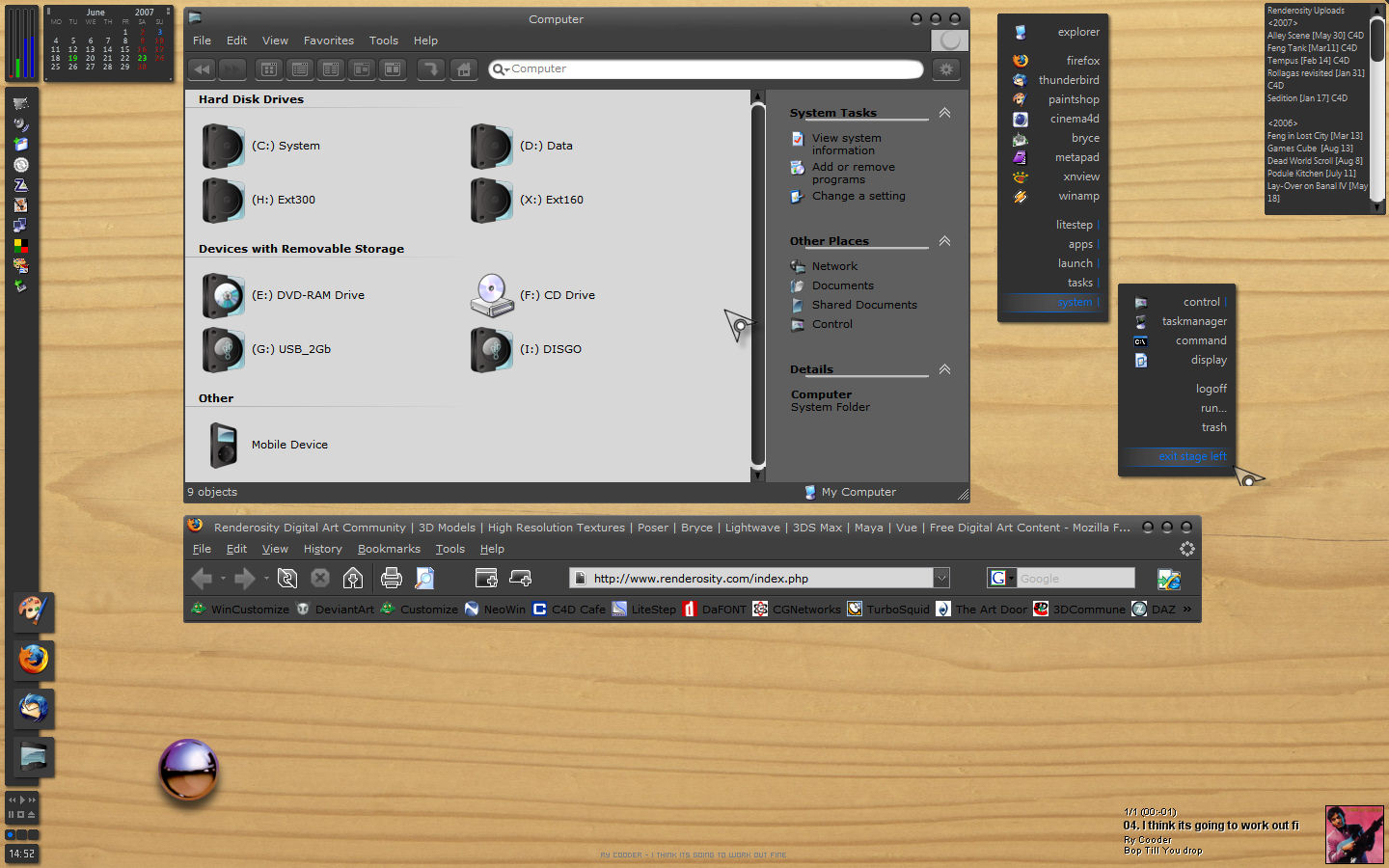Open the Bookmarks menu in Firefox
Viewport: 1389px width, 868px height.
(389, 549)
